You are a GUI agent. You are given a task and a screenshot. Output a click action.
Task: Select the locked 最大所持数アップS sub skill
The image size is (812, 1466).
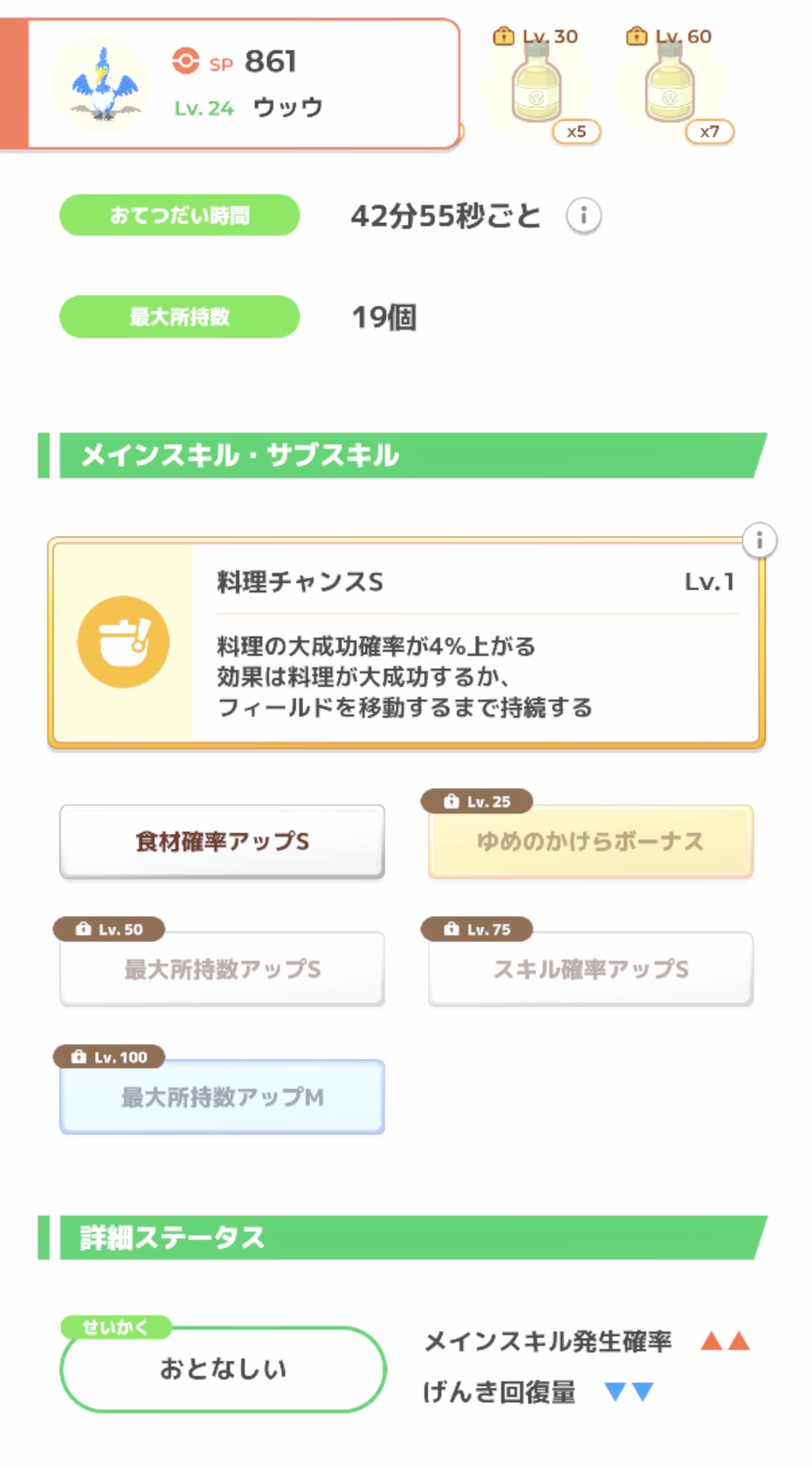222,969
